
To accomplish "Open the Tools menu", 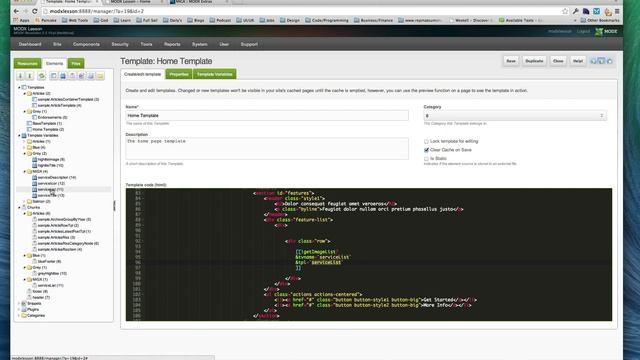I will (x=146, y=44).
